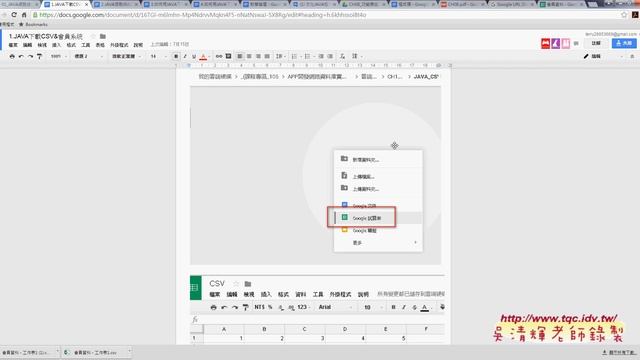Open the folder icon beside the document title
Image resolution: width=640 pixels, height=360 pixels.
pos(103,36)
